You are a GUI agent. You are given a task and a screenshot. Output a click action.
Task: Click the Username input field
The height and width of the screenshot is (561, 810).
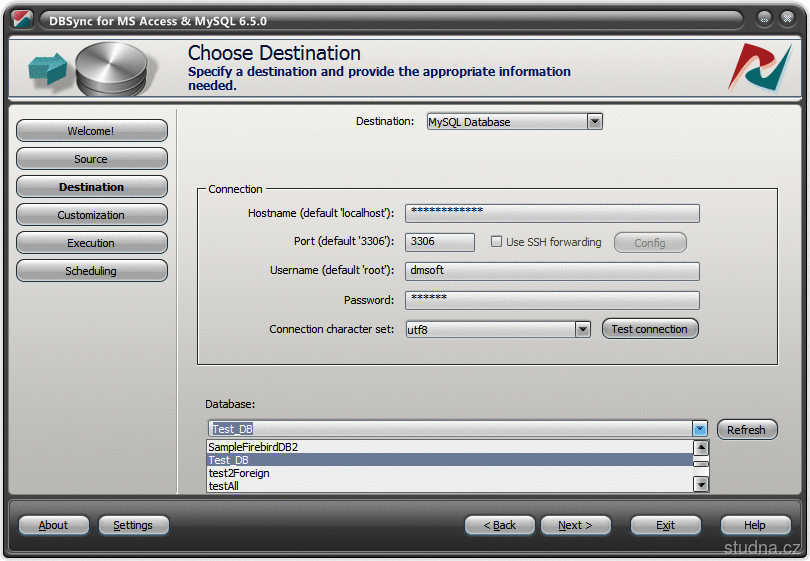552,271
